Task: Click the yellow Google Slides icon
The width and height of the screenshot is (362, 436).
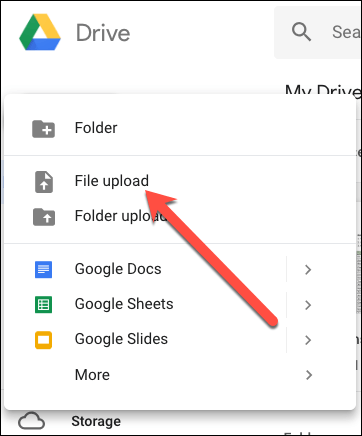Action: coord(44,340)
